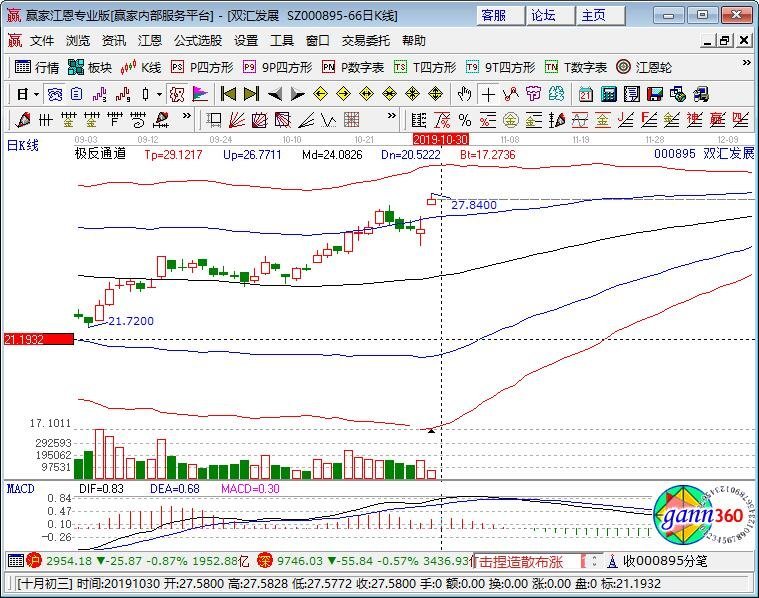The width and height of the screenshot is (759, 598).
Task: Open the 行情 quotes view
Action: (37, 67)
